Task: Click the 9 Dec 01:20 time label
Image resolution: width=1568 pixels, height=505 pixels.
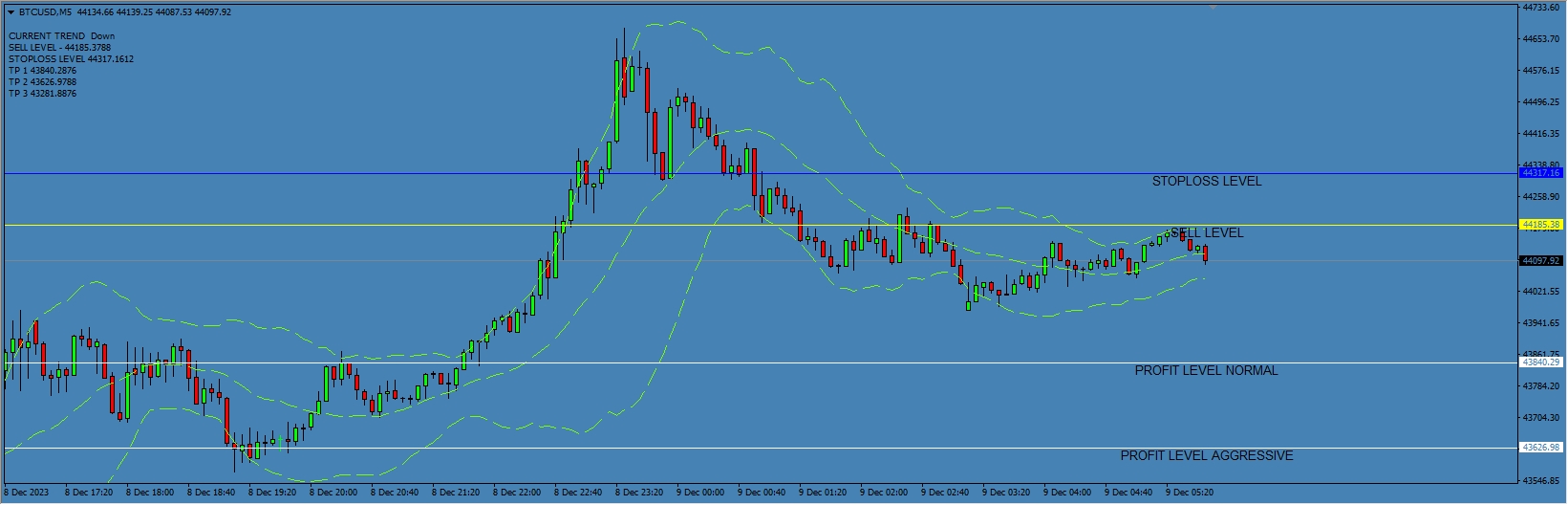Action: (x=823, y=493)
